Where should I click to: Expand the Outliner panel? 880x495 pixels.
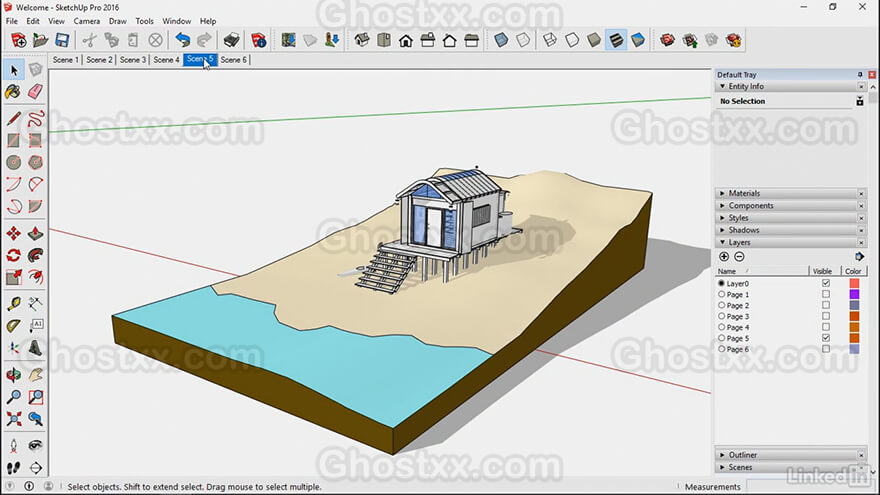pos(722,455)
